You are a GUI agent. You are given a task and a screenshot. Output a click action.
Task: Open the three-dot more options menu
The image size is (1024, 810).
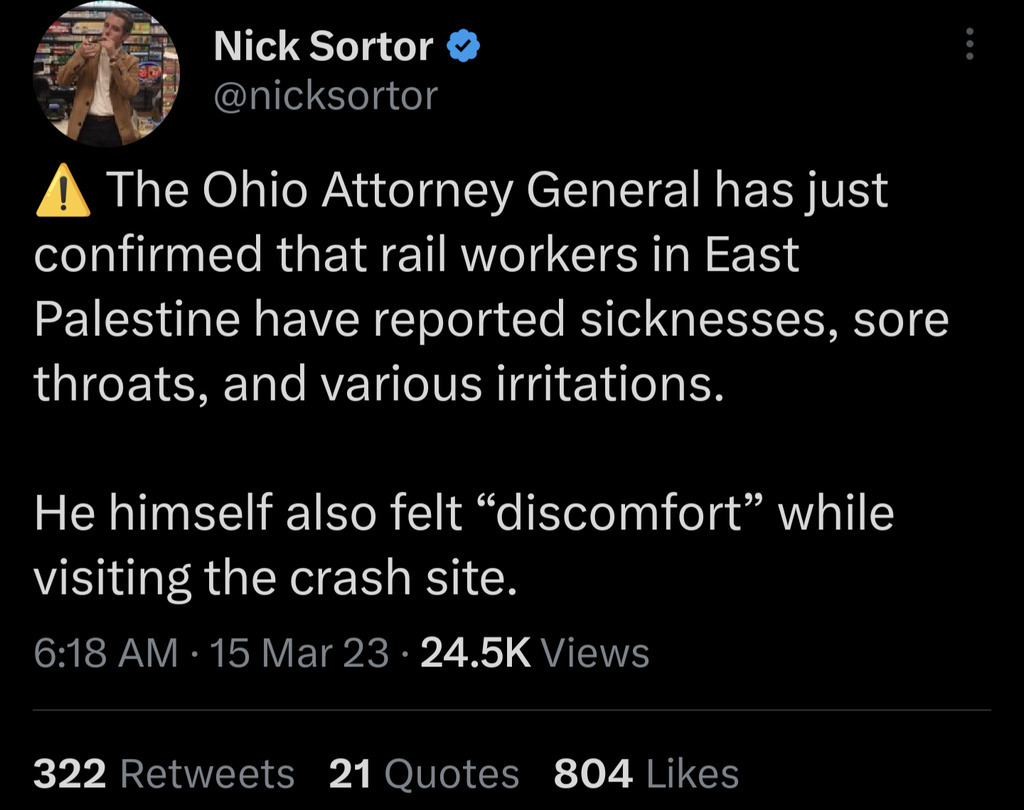pos(970,44)
